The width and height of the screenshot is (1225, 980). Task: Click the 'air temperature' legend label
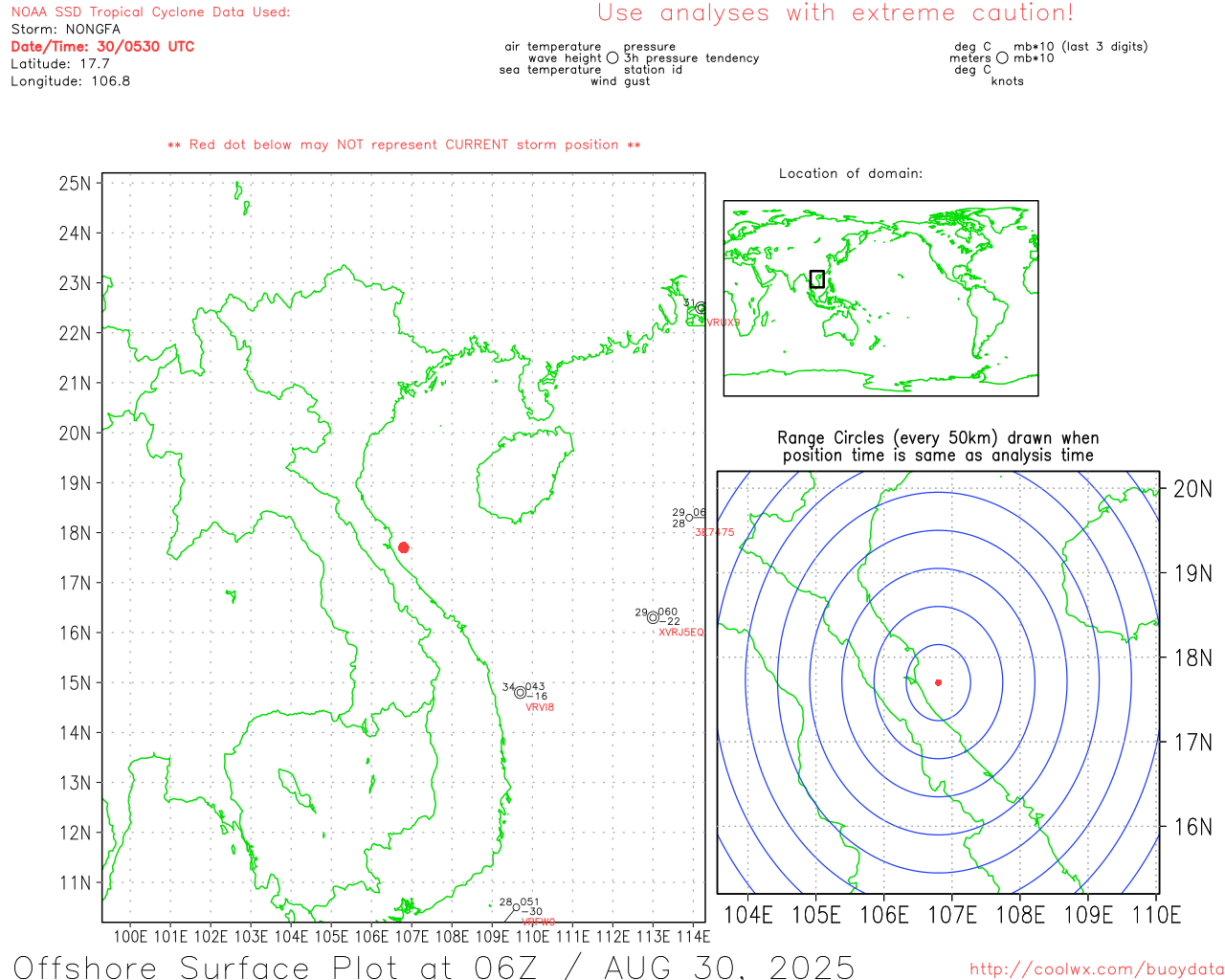(553, 47)
